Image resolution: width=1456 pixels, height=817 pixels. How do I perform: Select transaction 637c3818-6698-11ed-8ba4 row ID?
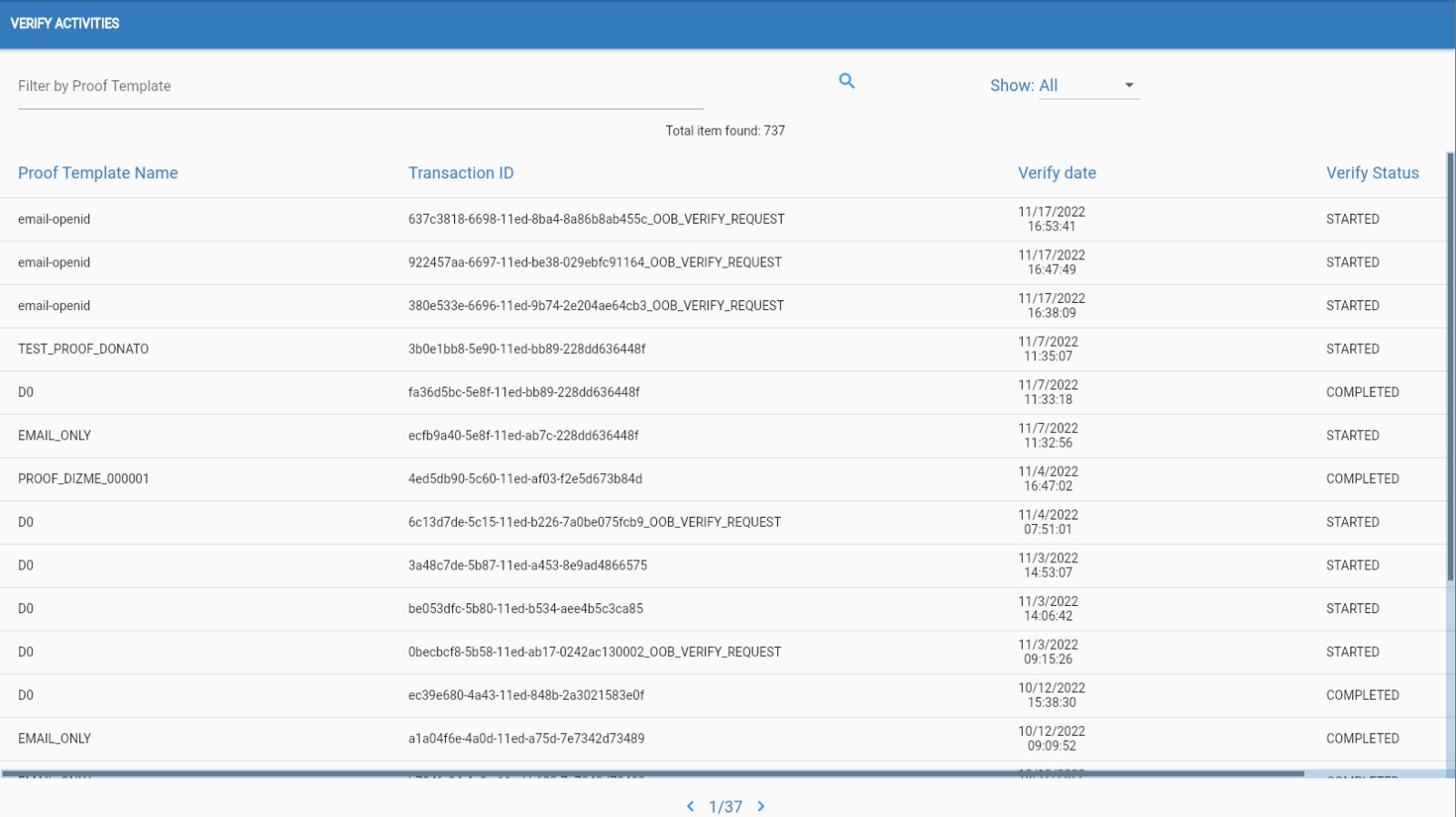tap(596, 219)
